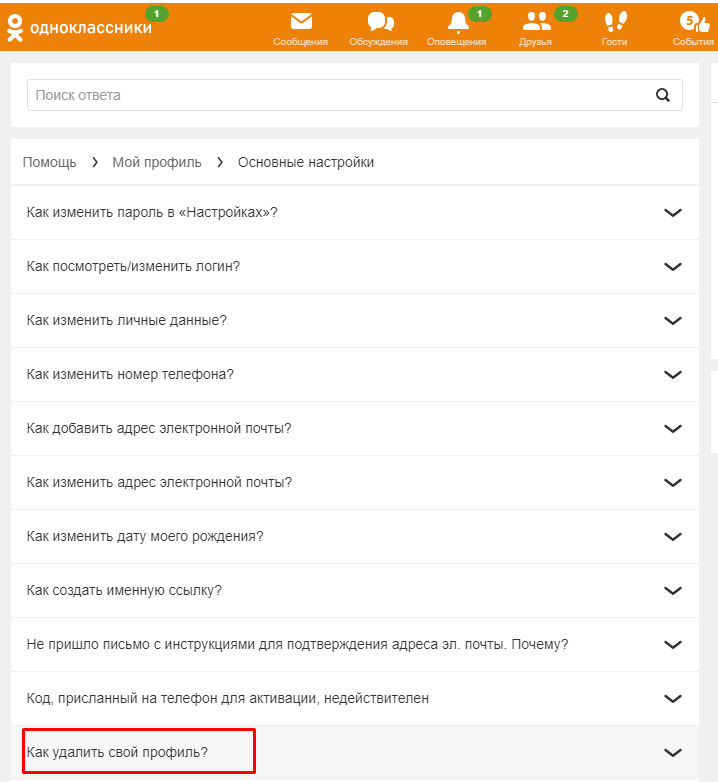718x782 pixels.
Task: Expand chevron for creating named link
Action: tap(673, 591)
